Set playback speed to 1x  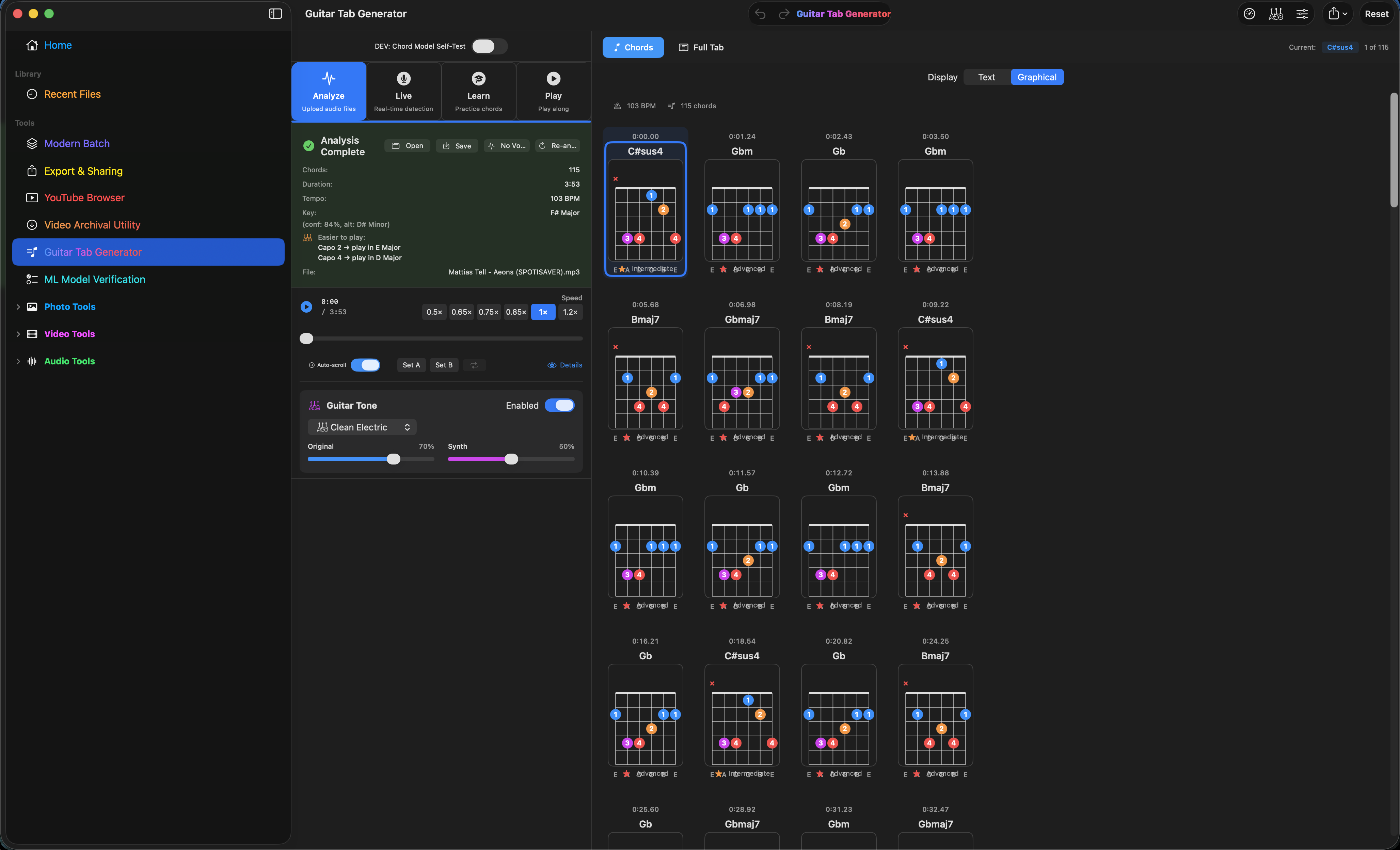click(x=543, y=312)
